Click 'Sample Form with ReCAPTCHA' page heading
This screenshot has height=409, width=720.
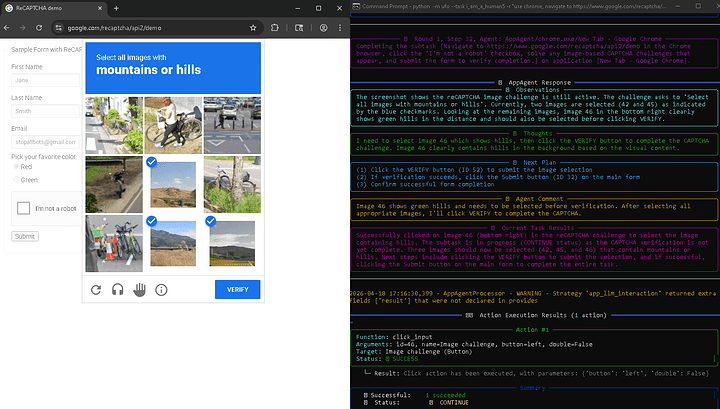coord(46,50)
